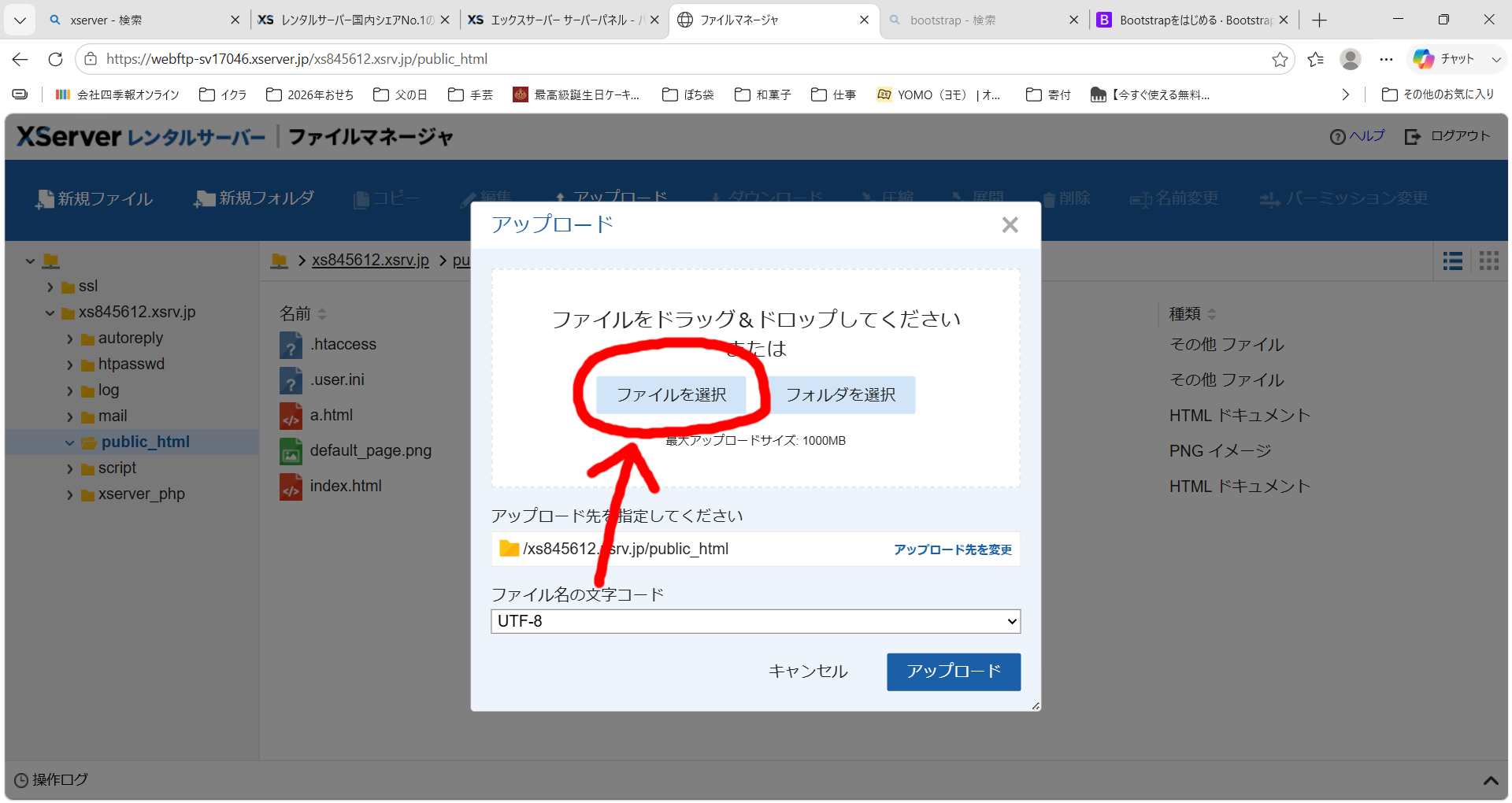Click アップロード先を変更 link
The width and height of the screenshot is (1512, 803).
tap(952, 550)
